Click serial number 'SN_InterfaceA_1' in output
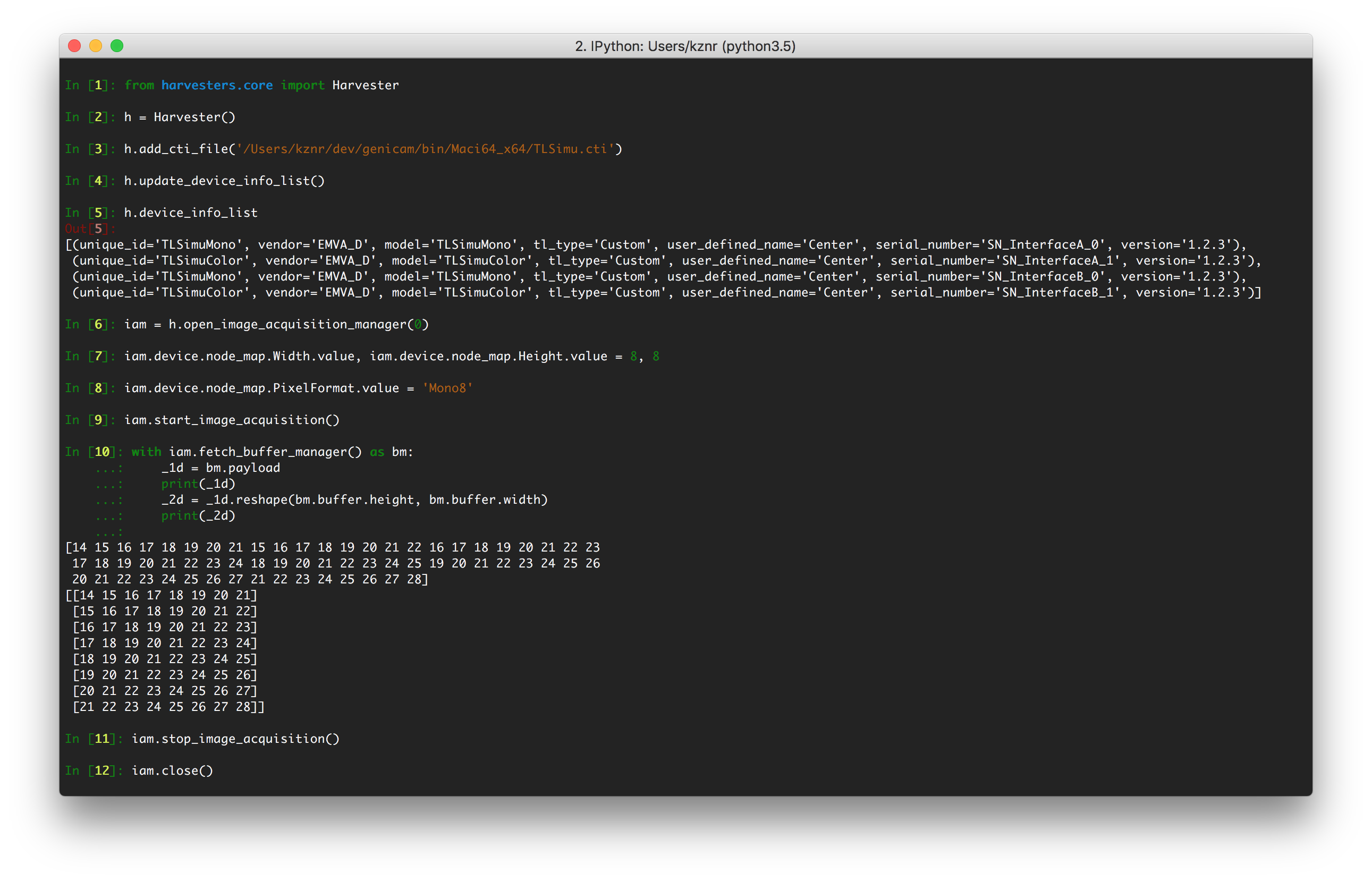This screenshot has width=1372, height=881. pyautogui.click(x=1061, y=261)
